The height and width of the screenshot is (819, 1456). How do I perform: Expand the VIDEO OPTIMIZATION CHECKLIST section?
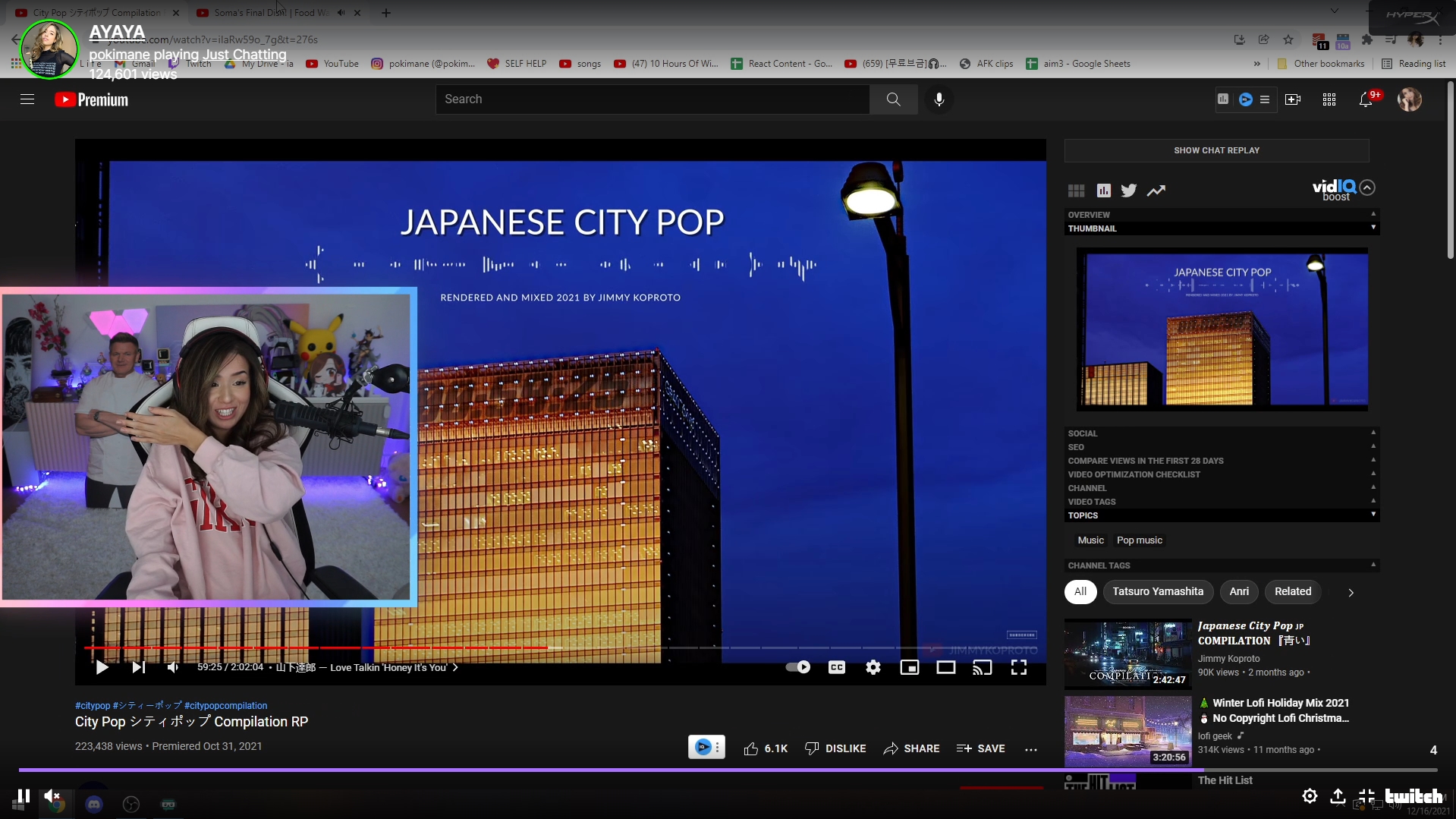pyautogui.click(x=1222, y=474)
